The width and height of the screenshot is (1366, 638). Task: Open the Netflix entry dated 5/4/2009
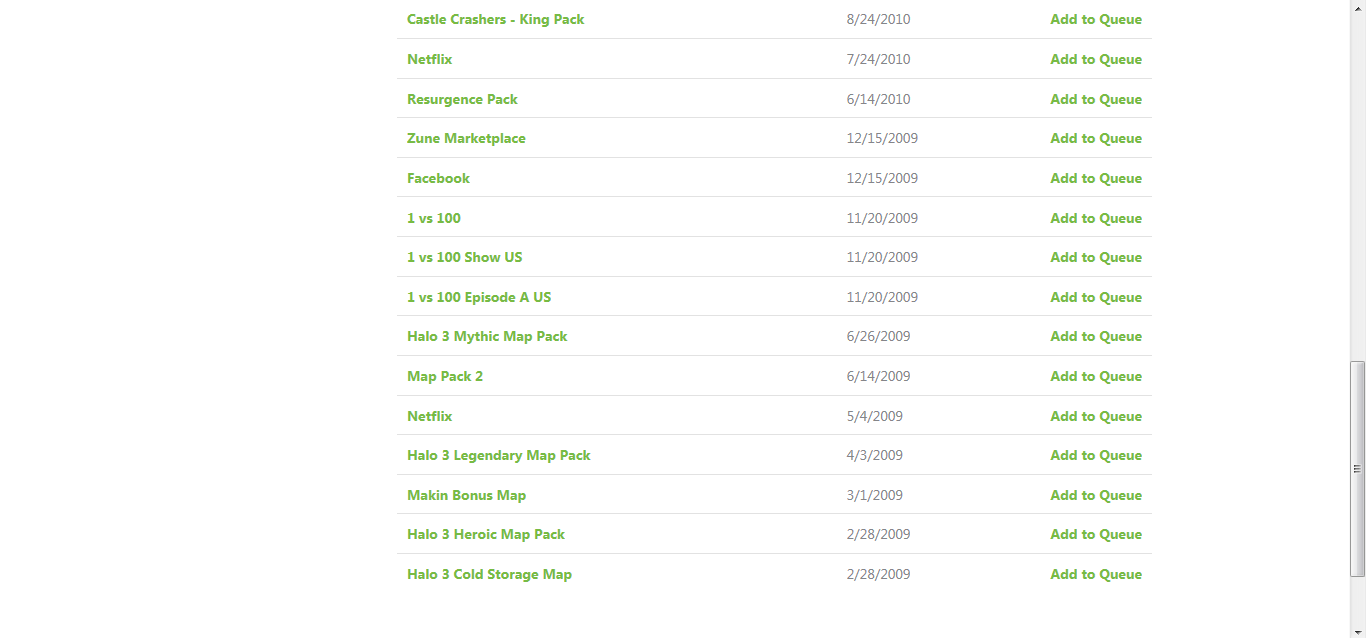(429, 416)
